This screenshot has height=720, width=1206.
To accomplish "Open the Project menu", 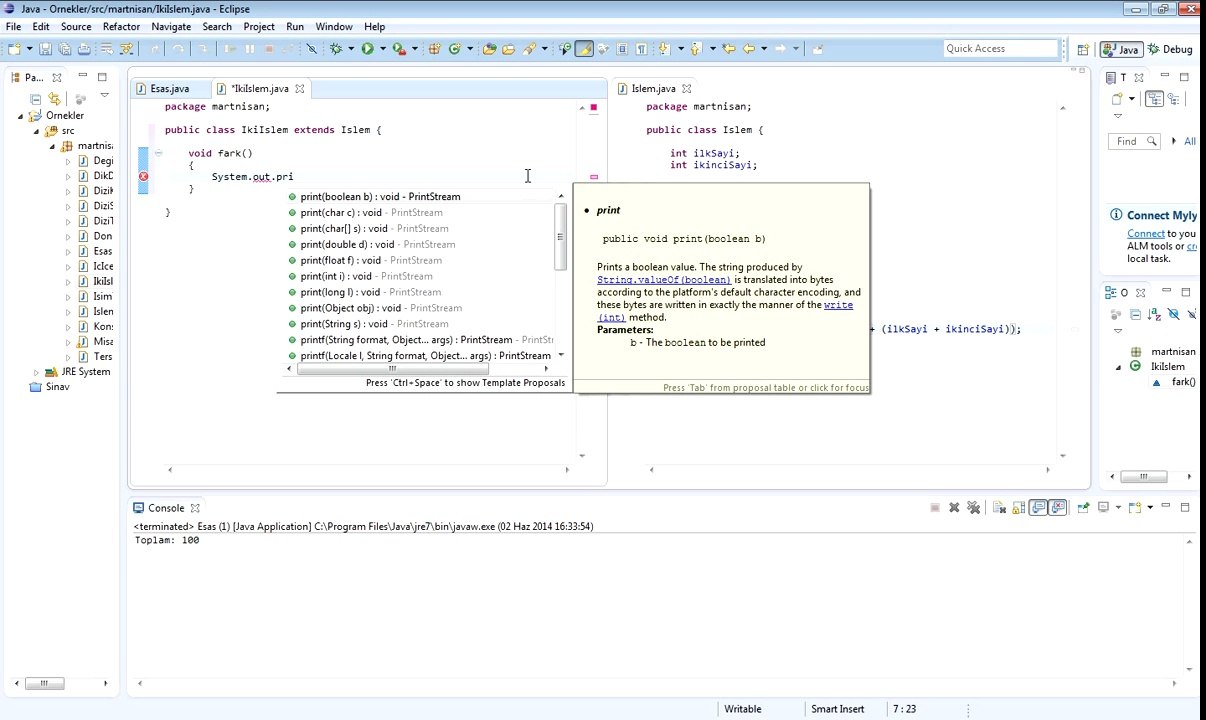I will tap(259, 27).
